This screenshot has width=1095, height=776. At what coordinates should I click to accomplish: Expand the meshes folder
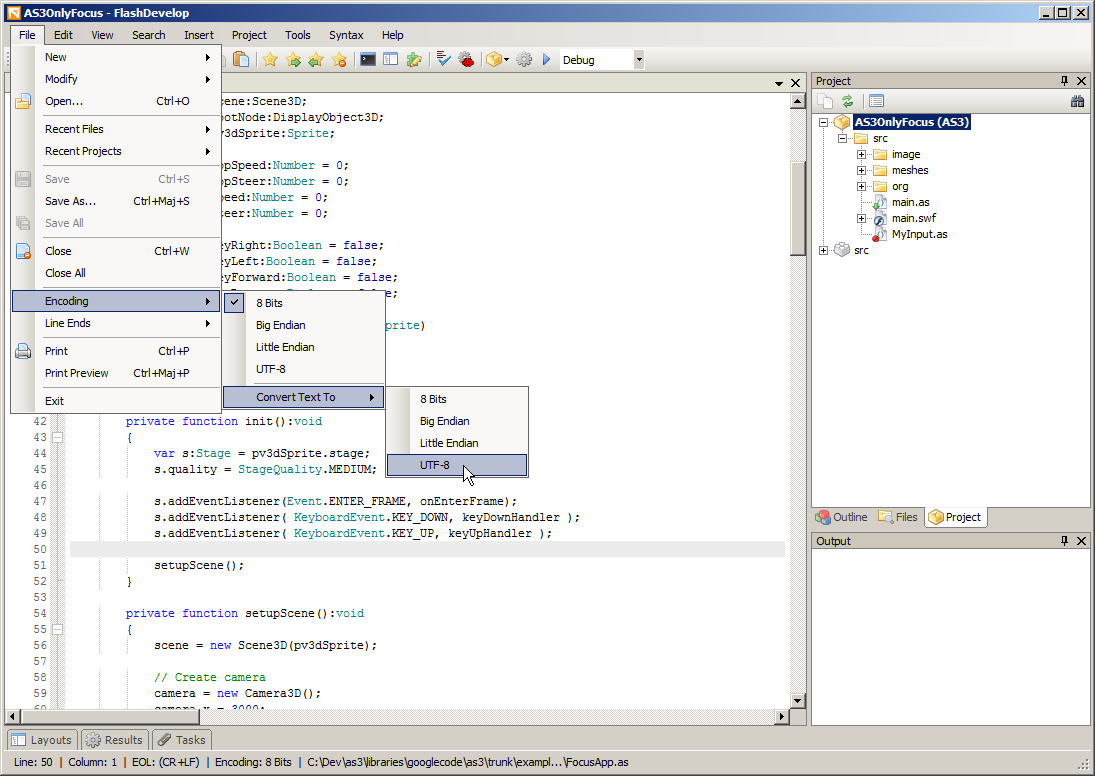pyautogui.click(x=861, y=170)
